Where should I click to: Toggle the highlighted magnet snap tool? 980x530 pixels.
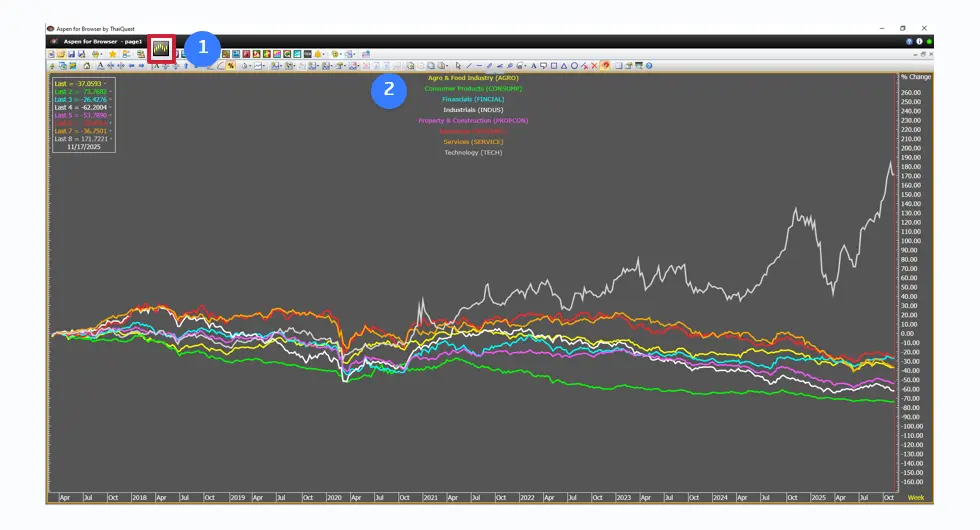[606, 66]
